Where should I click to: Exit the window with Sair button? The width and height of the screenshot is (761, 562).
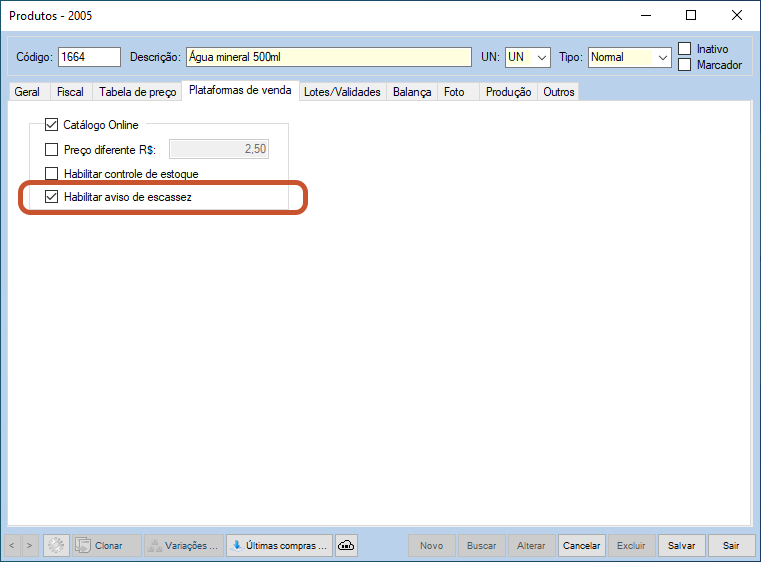pyautogui.click(x=731, y=545)
